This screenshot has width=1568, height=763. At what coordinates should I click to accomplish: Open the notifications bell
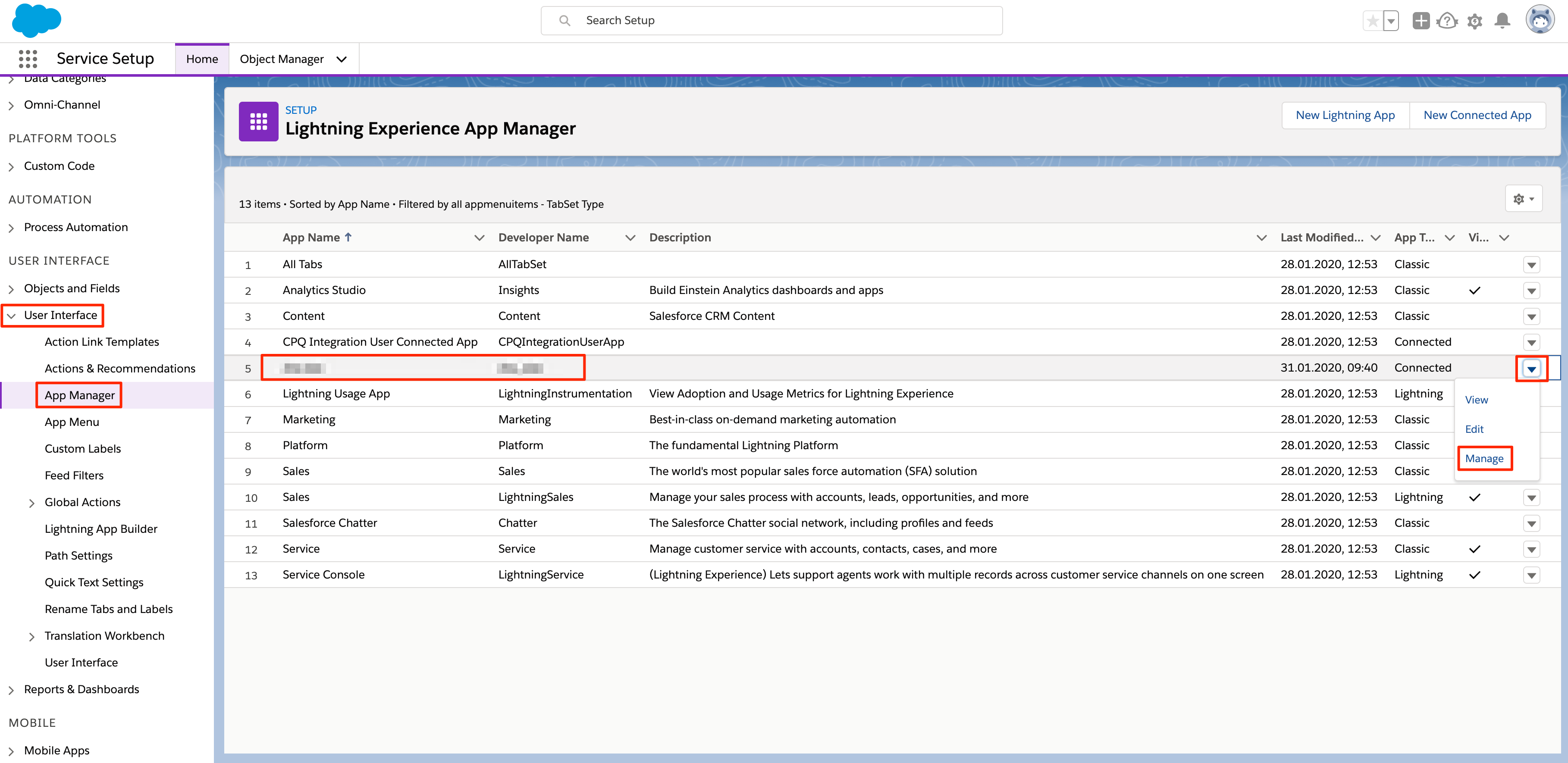click(x=1502, y=21)
